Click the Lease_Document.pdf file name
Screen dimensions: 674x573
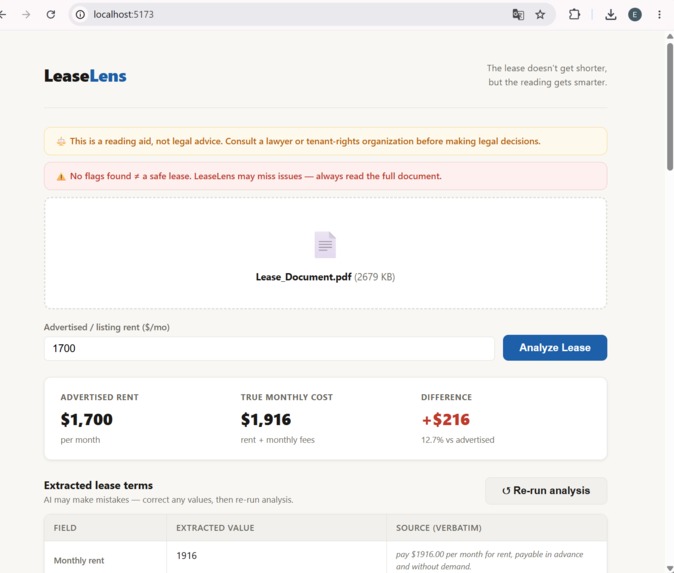[x=303, y=277]
